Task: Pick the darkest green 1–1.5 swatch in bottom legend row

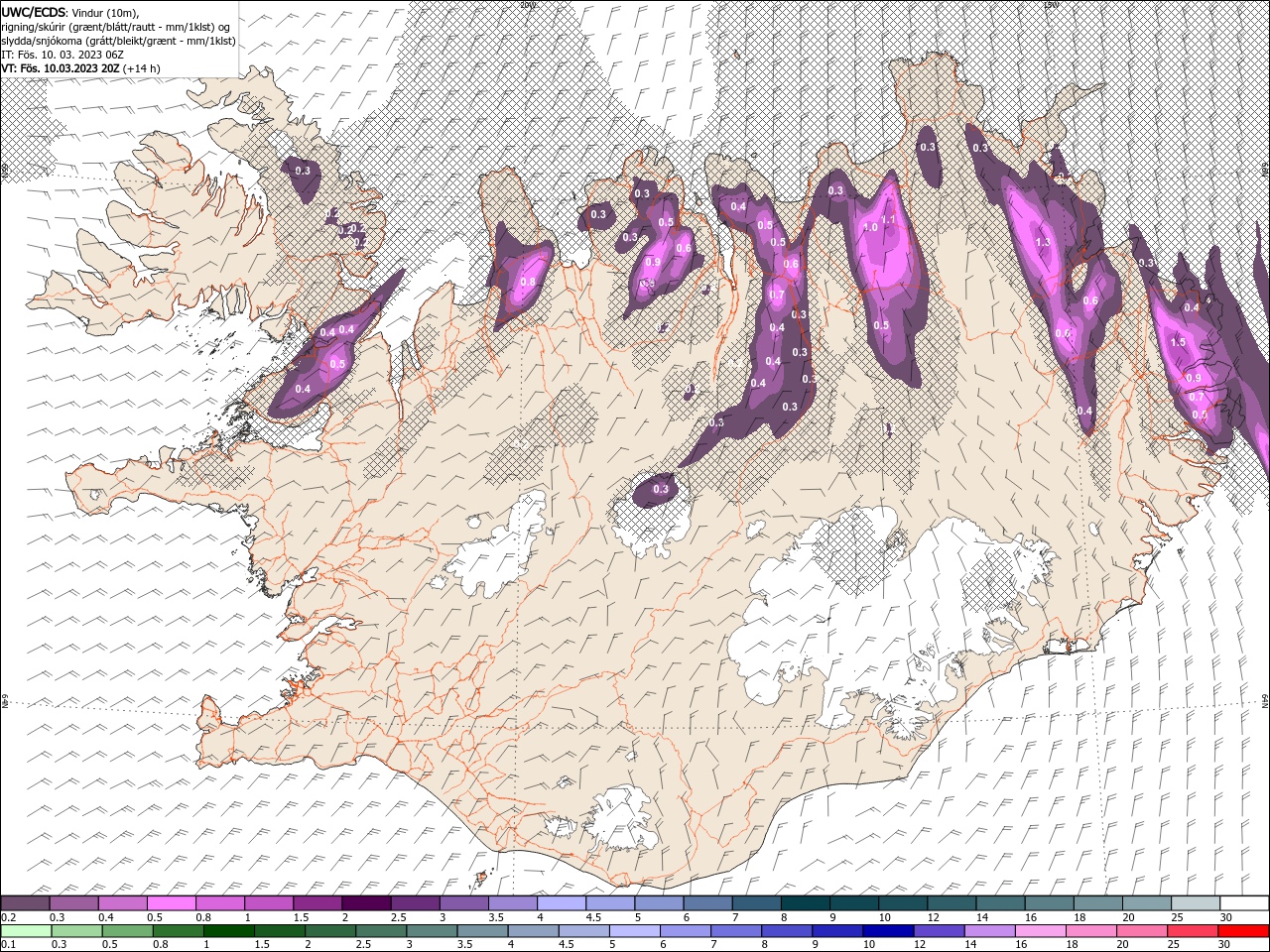Action: 228,931
